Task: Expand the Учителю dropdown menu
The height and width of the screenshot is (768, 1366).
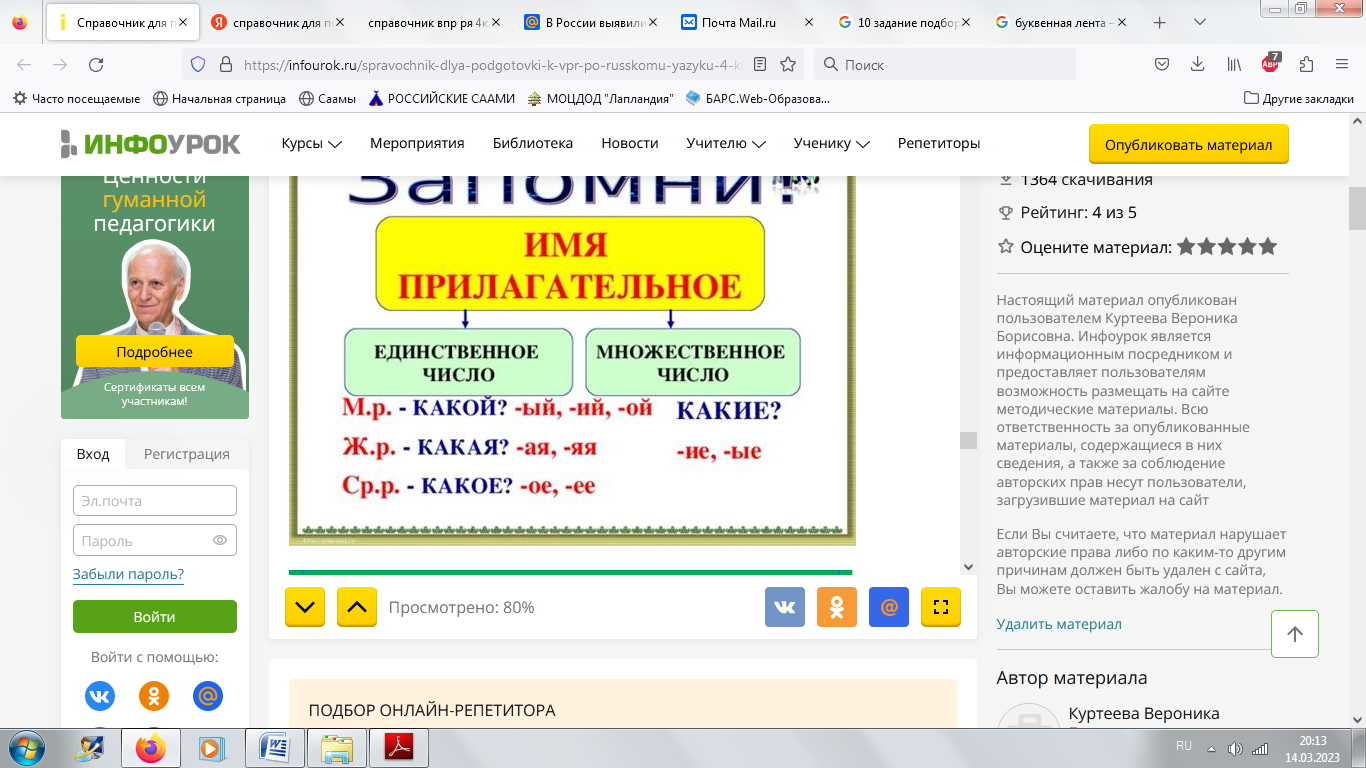Action: tap(726, 143)
